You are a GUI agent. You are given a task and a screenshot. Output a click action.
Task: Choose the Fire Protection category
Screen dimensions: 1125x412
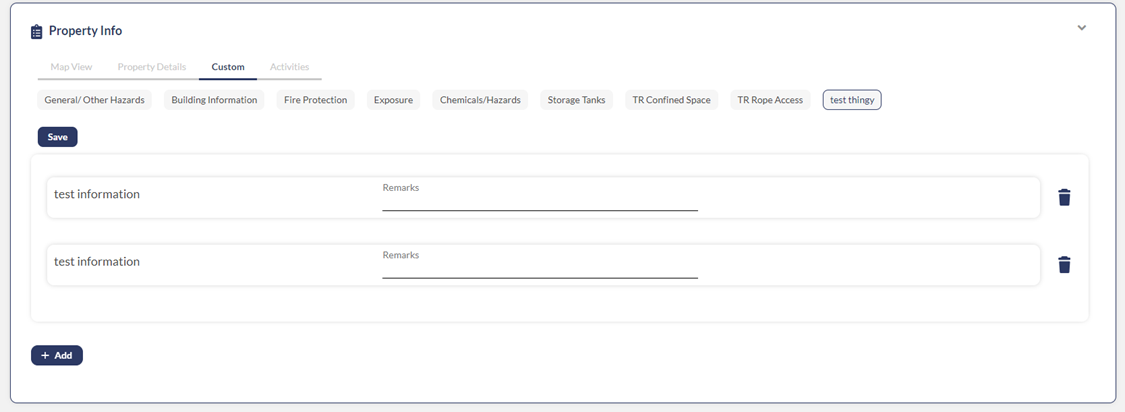316,100
